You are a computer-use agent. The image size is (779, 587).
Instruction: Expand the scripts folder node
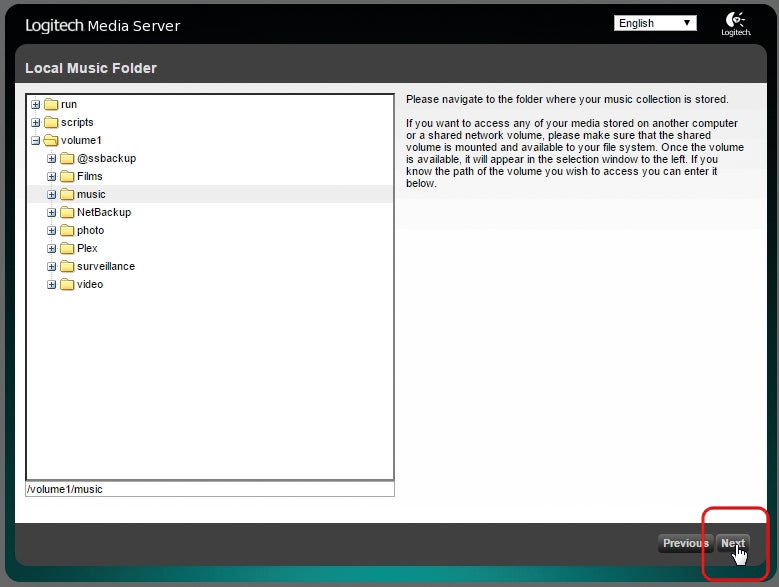coord(35,122)
